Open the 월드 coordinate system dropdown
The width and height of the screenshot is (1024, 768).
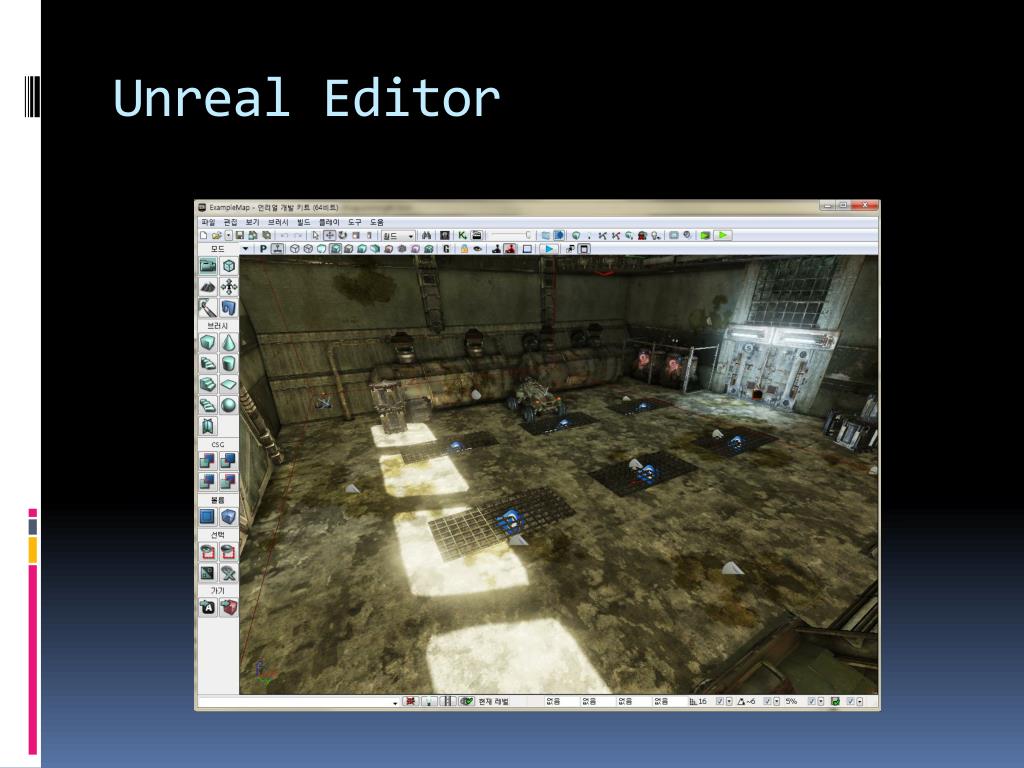click(x=398, y=236)
